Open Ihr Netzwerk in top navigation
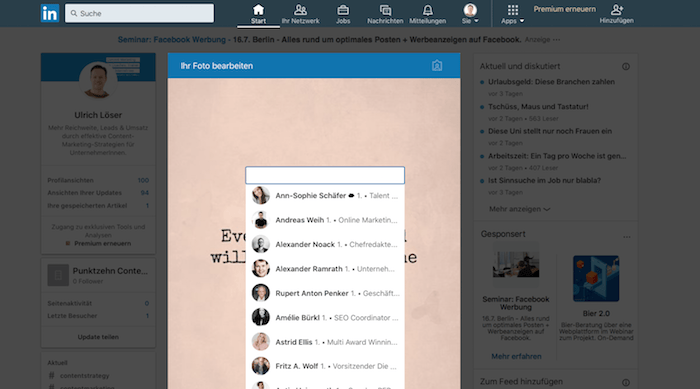This screenshot has height=389, width=700. click(x=300, y=14)
